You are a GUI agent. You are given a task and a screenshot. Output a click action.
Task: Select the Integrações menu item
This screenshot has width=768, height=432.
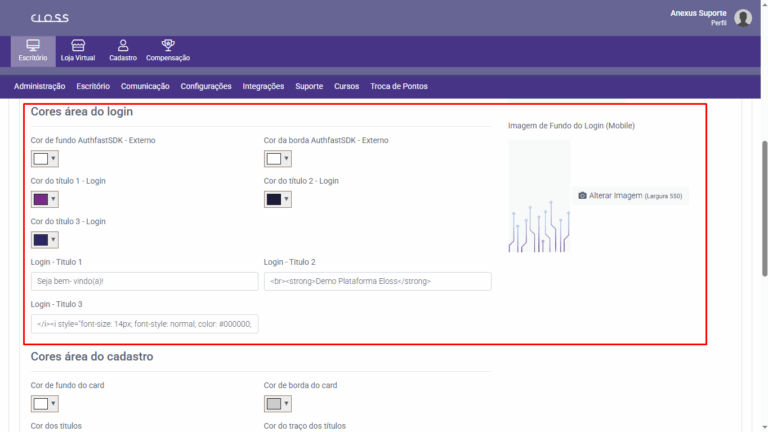coord(263,87)
